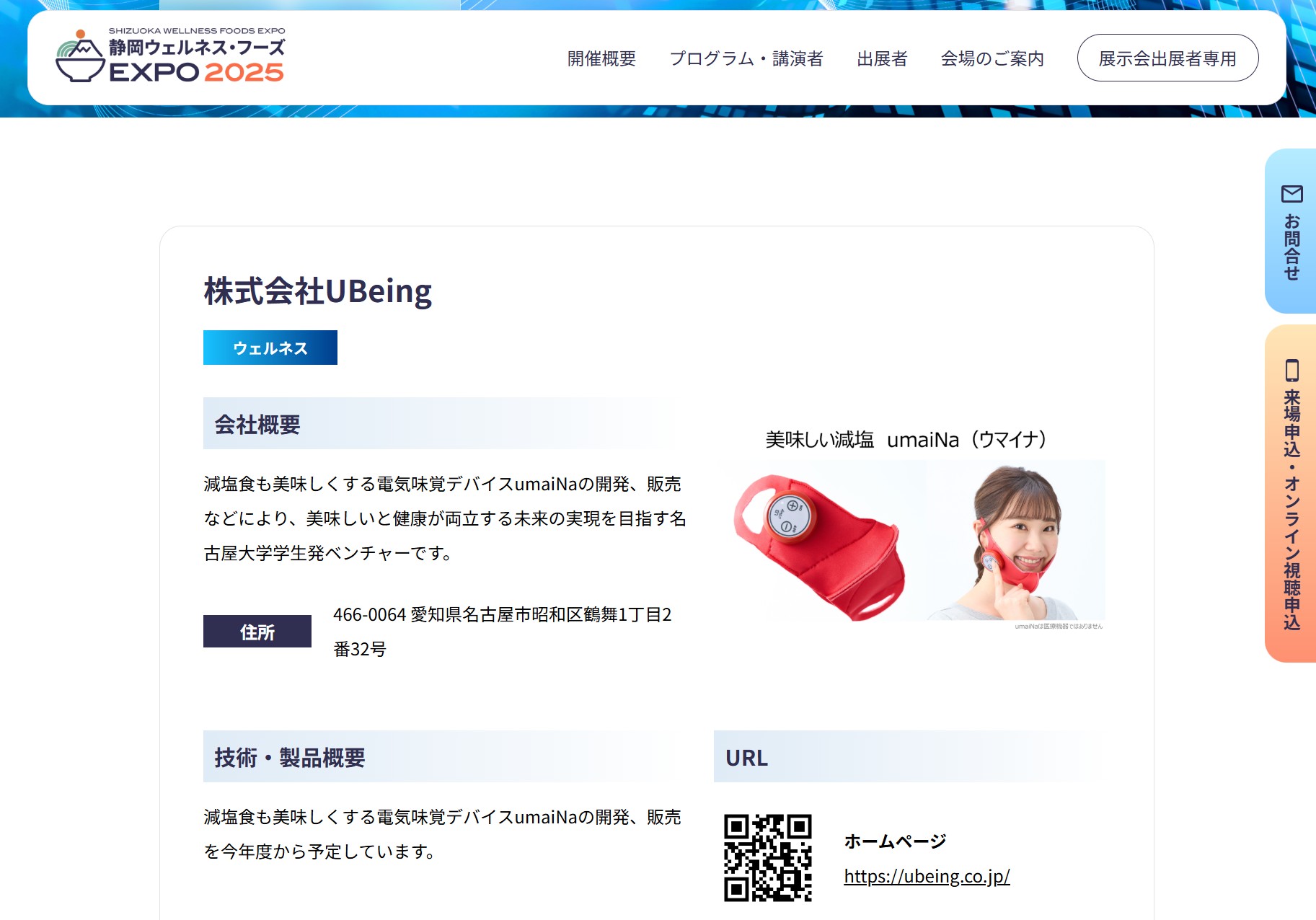The height and width of the screenshot is (920, 1316).
Task: Click the blue ウェルネス category tag
Action: click(x=270, y=348)
